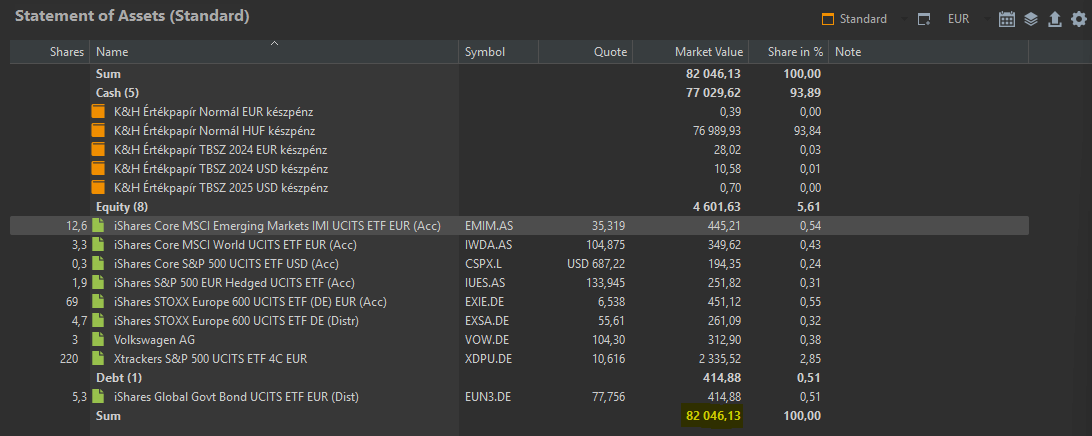Screen dimensions: 1092x436
Task: Select the Debt (1) category row
Action: (x=519, y=377)
